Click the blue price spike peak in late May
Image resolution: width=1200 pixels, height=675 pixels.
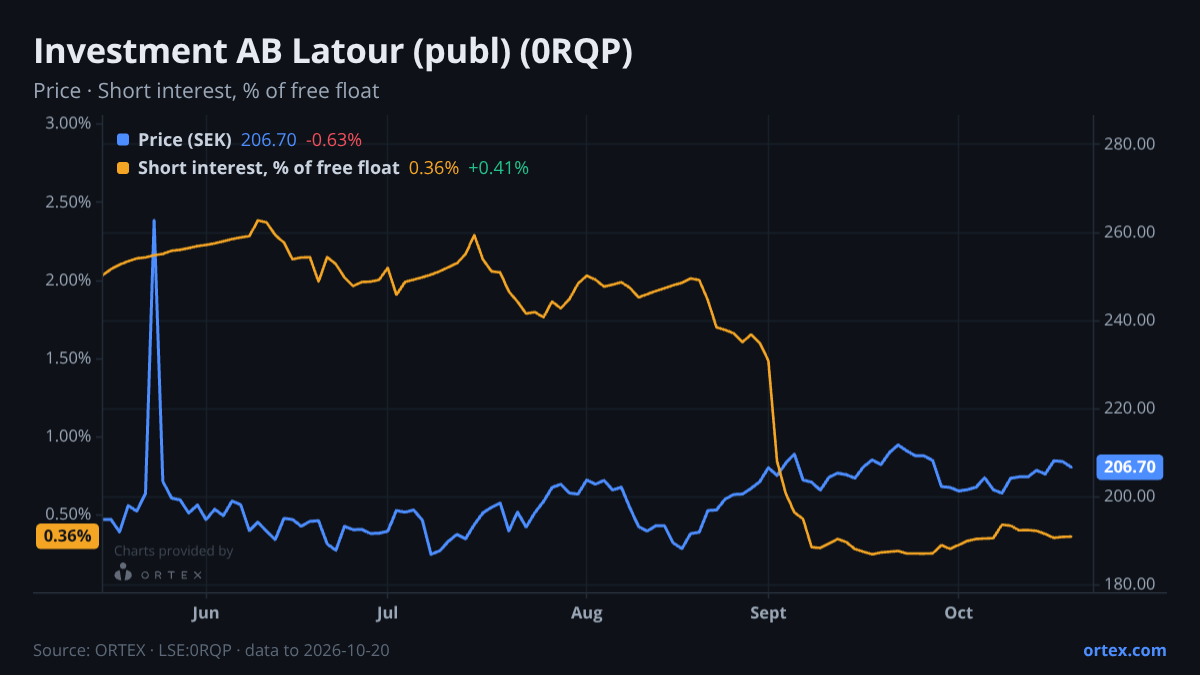[154, 220]
